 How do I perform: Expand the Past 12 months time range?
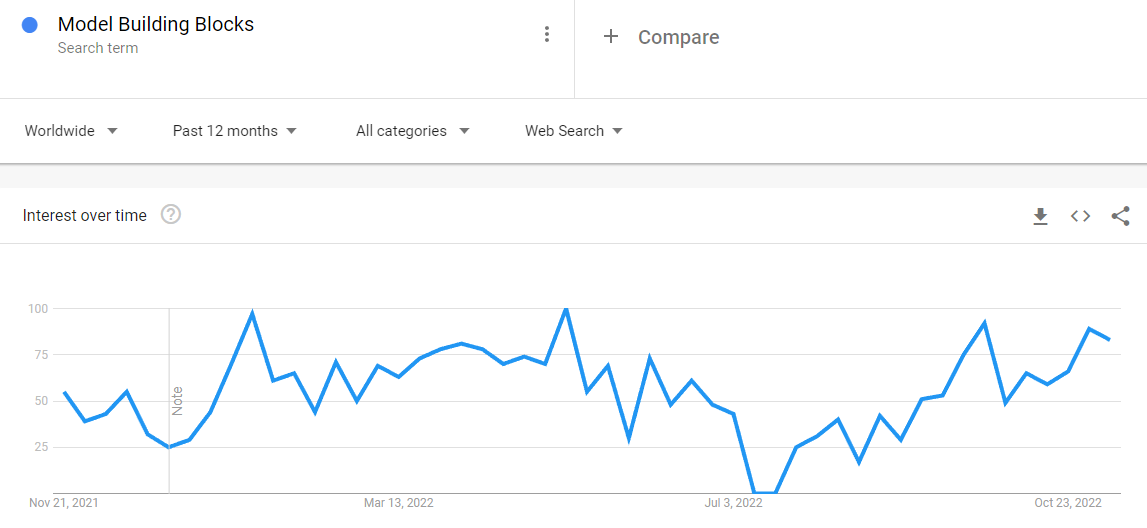[x=235, y=131]
